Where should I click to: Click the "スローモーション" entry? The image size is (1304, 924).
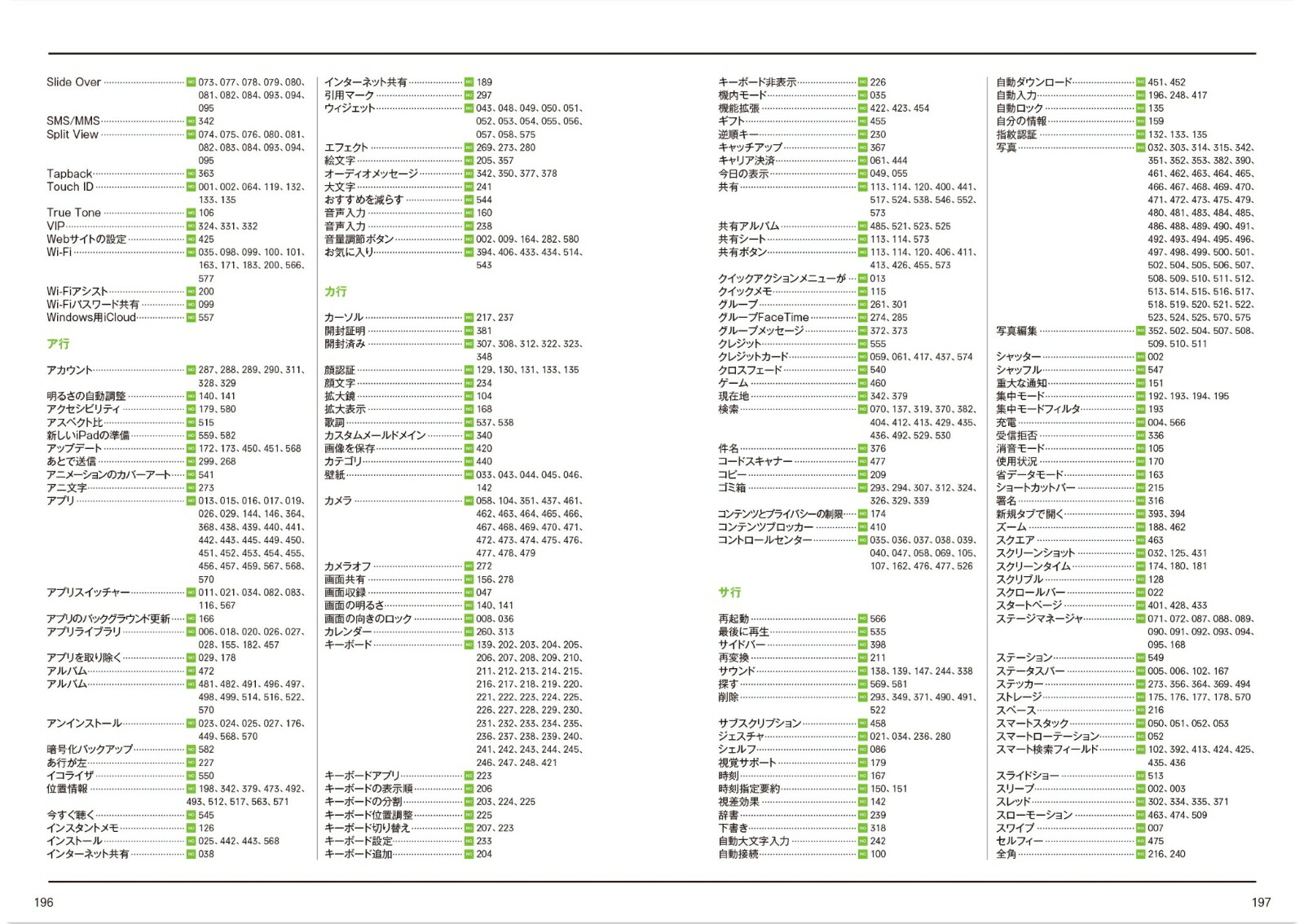pos(1034,815)
